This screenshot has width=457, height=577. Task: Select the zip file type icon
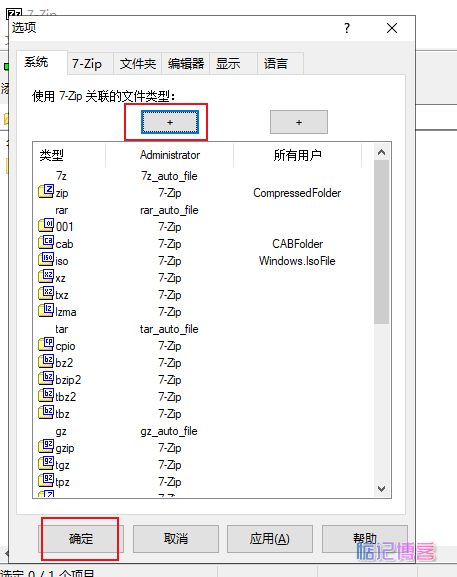46,191
